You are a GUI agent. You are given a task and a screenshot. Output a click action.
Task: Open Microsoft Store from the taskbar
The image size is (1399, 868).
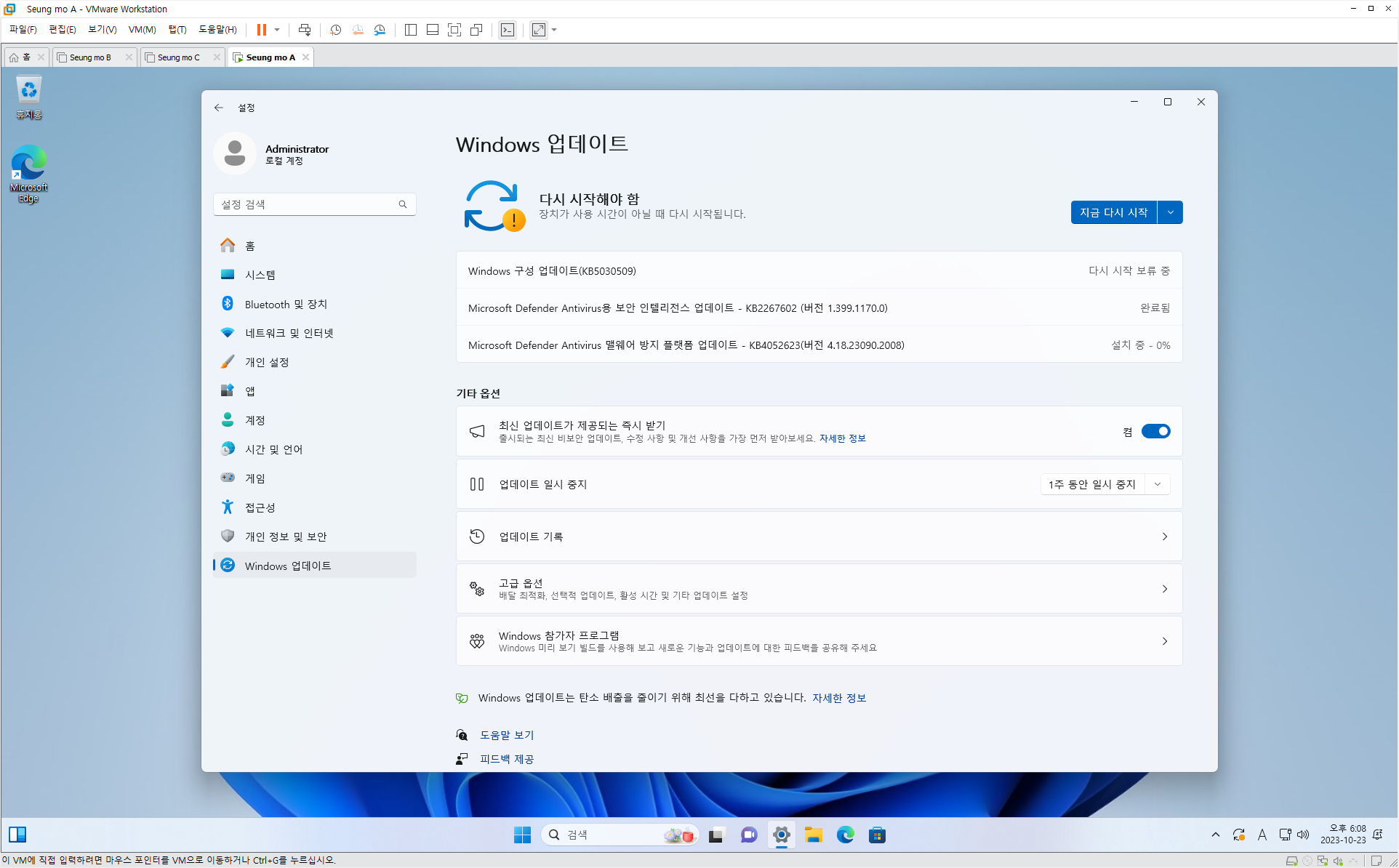877,835
